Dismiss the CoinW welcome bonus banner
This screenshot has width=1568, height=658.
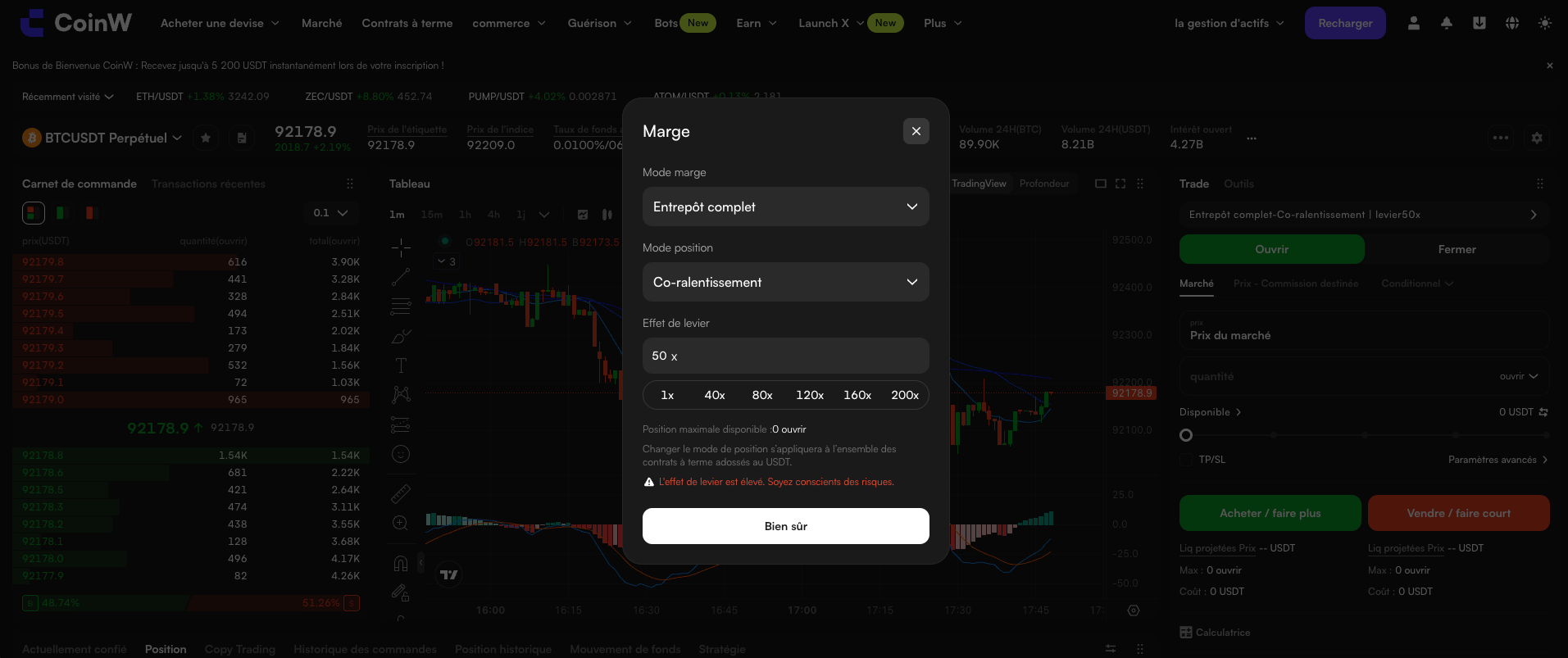1550,66
